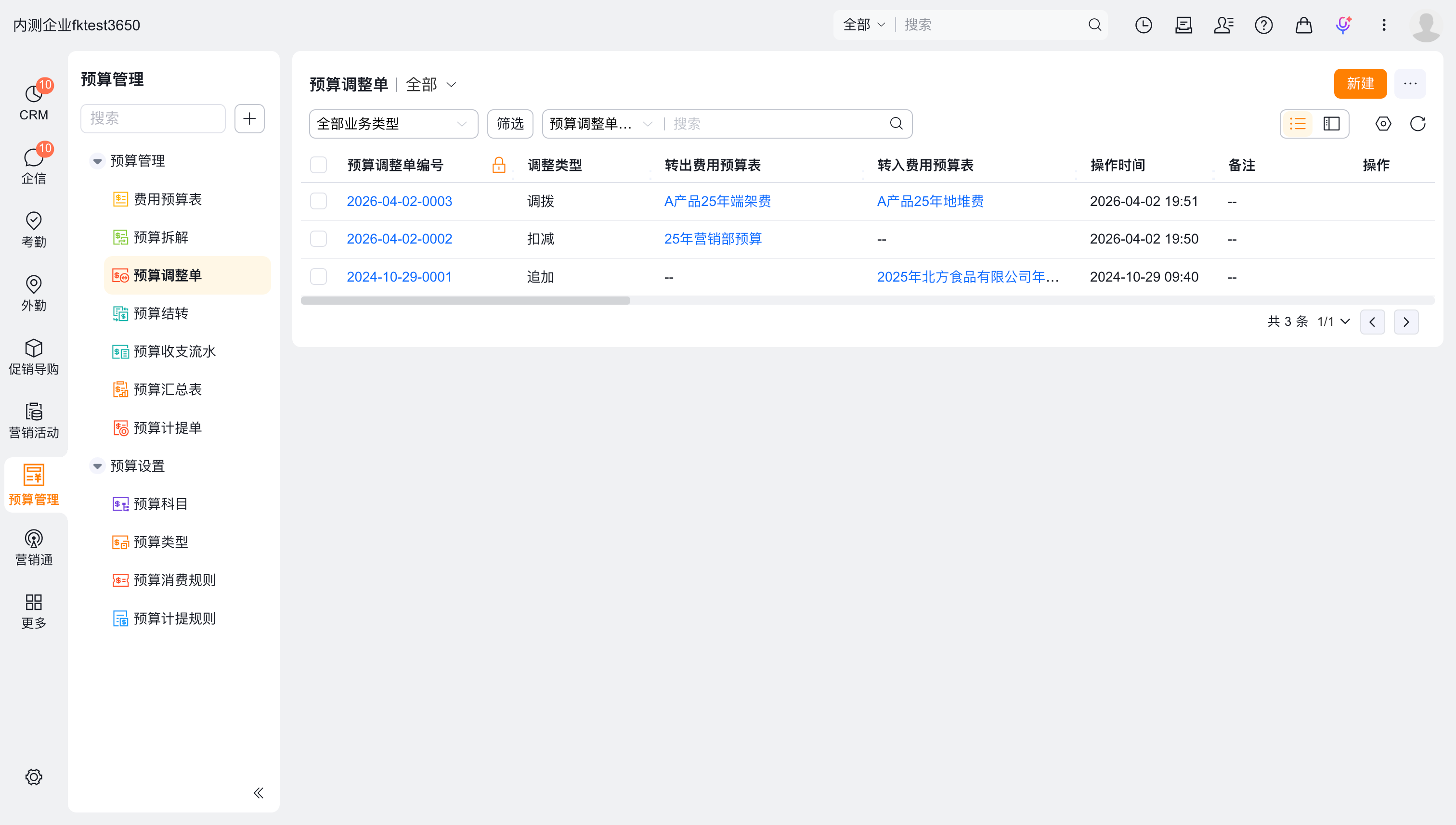Open the 预算调整单 search field selector
Viewport: 1456px width, 825px height.
(601, 124)
